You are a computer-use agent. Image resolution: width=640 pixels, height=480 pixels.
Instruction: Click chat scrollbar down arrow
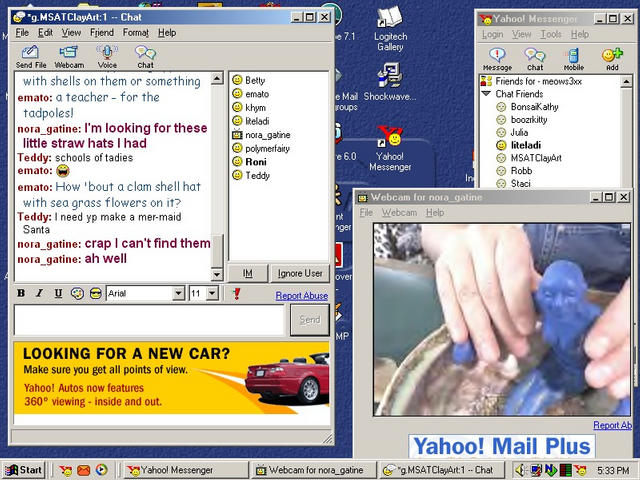(x=217, y=274)
